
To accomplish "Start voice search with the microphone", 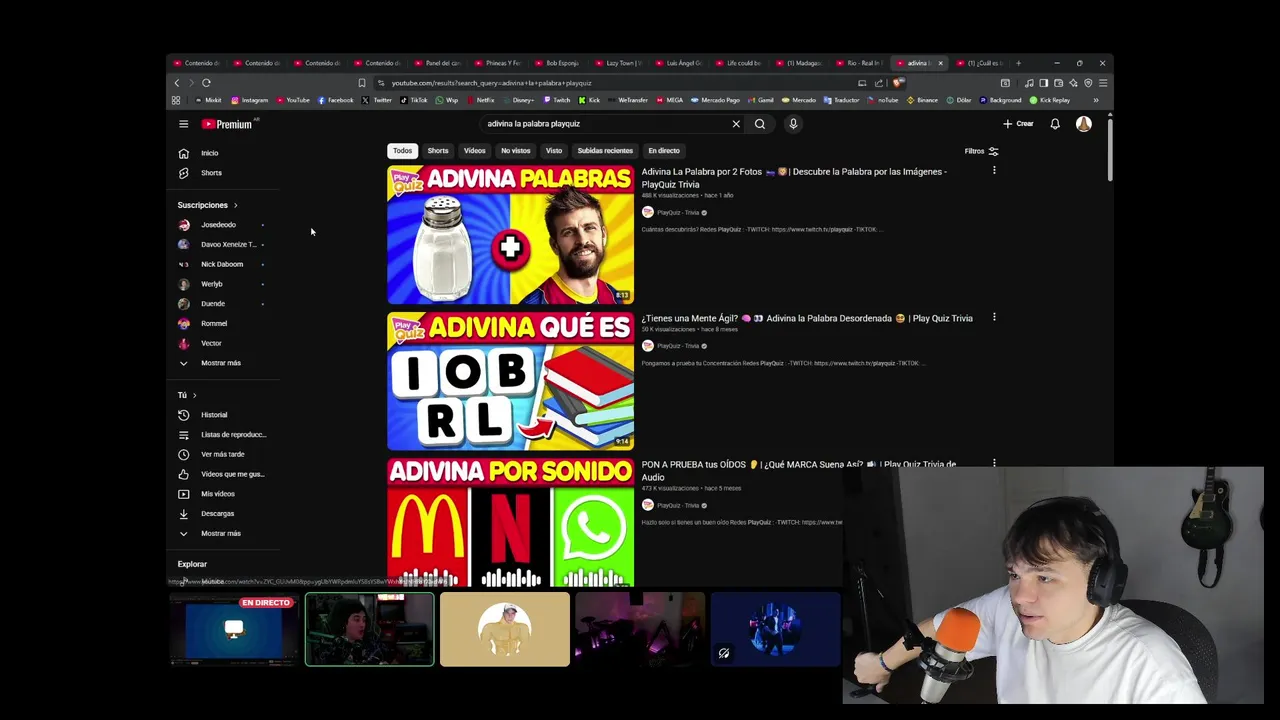I will 793,124.
